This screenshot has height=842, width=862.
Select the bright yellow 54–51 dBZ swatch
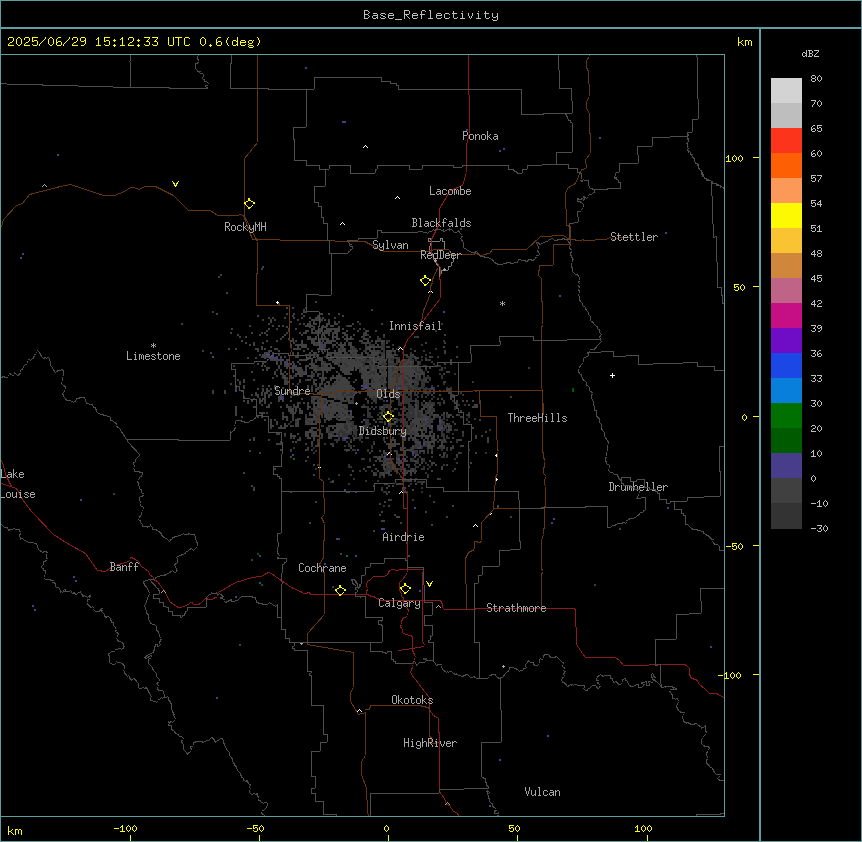(x=786, y=215)
